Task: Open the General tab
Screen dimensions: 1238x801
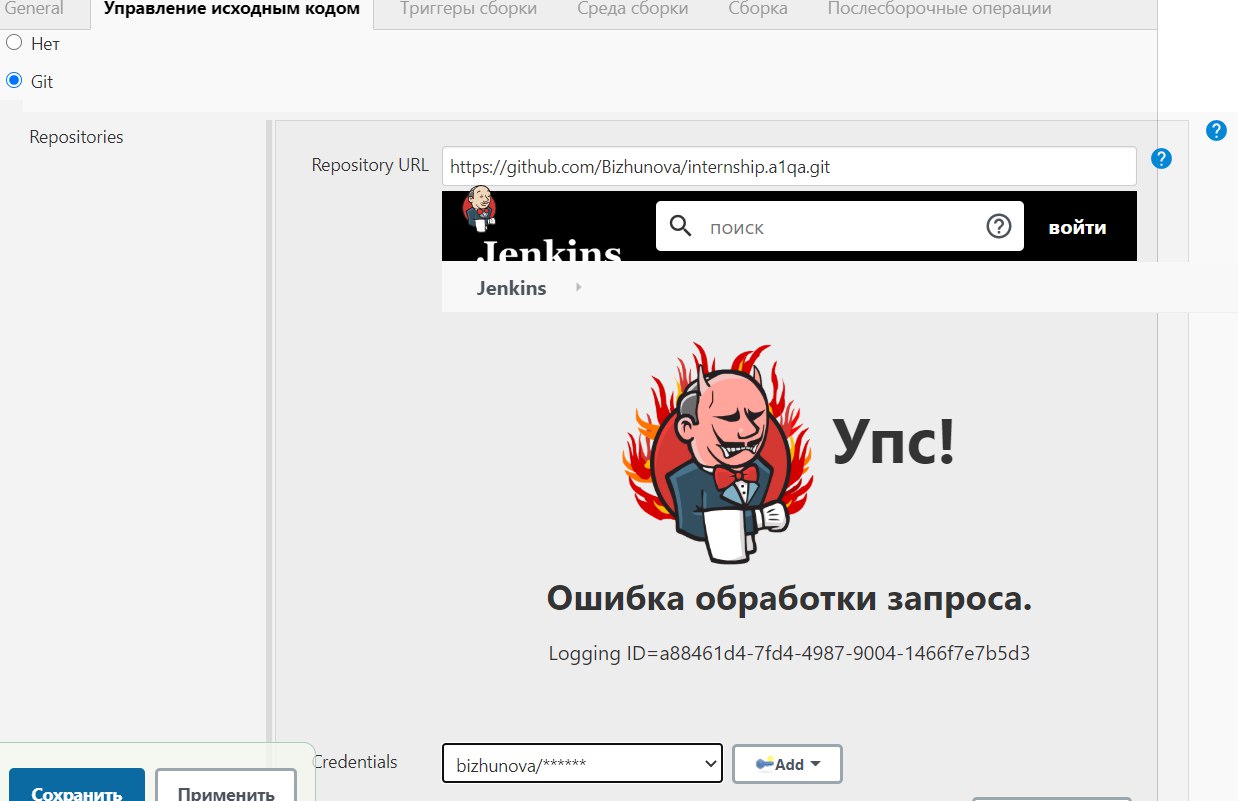Action: [34, 9]
